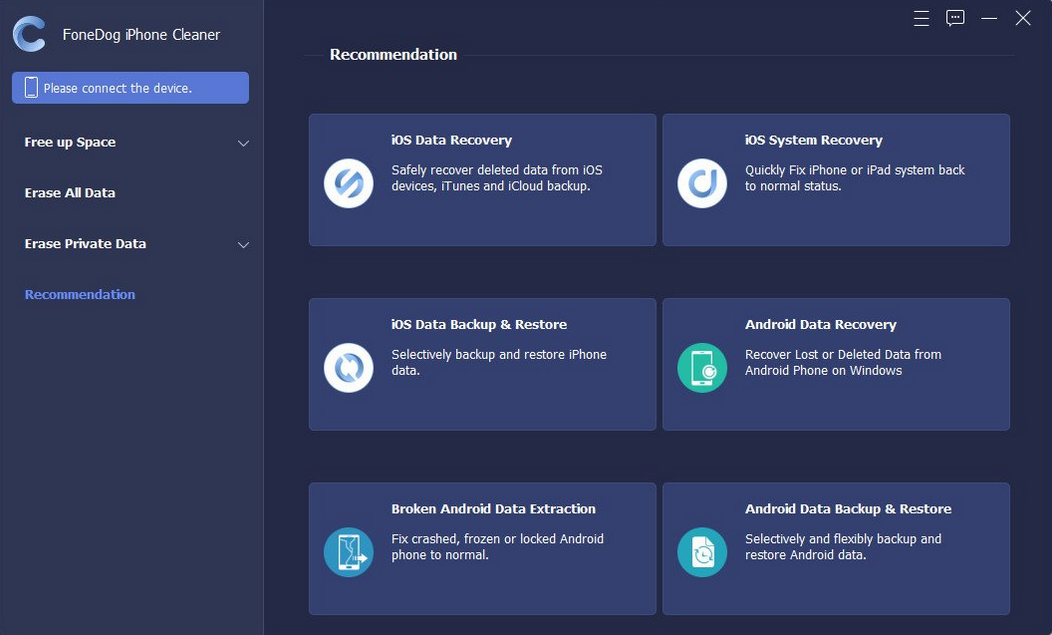Open the Recommendation sidebar item
Image resolution: width=1052 pixels, height=635 pixels.
80,294
